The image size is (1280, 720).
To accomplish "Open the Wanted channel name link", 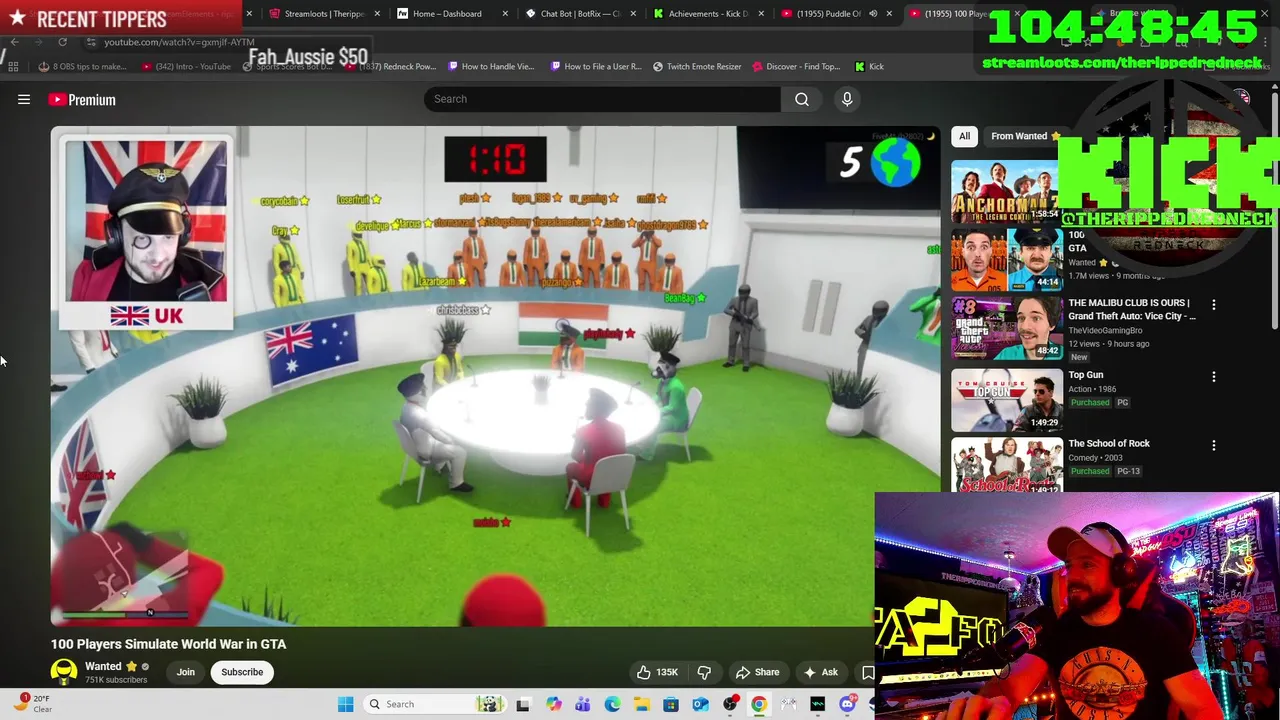I will point(103,666).
